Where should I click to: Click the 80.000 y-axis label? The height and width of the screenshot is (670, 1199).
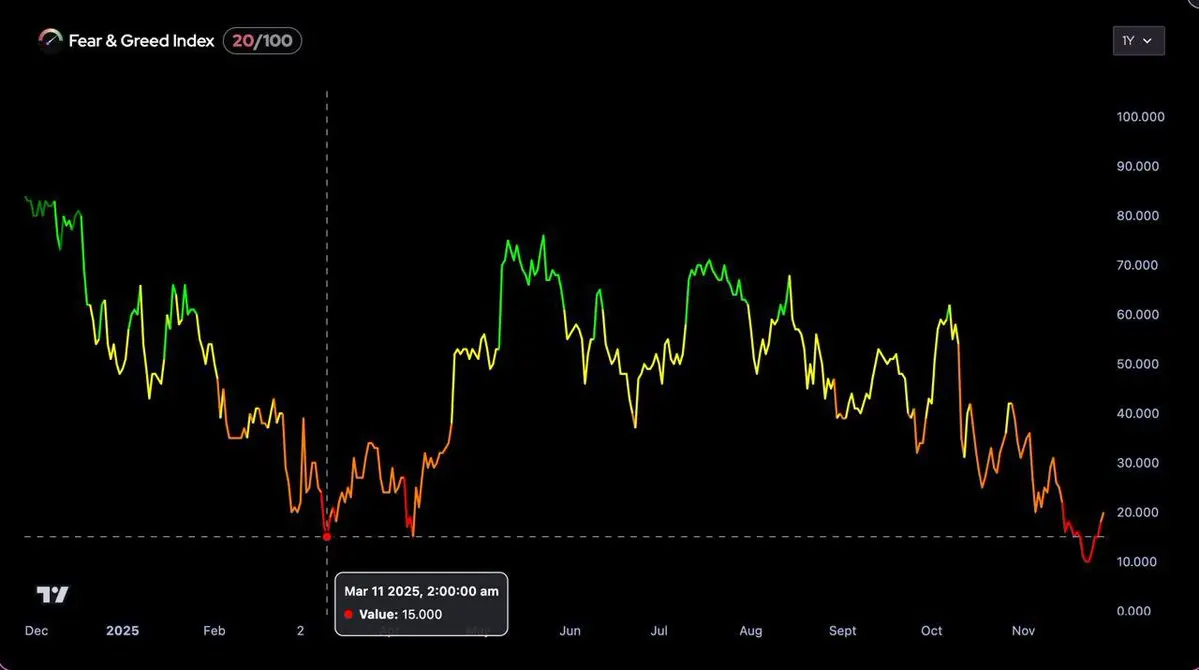click(1137, 216)
